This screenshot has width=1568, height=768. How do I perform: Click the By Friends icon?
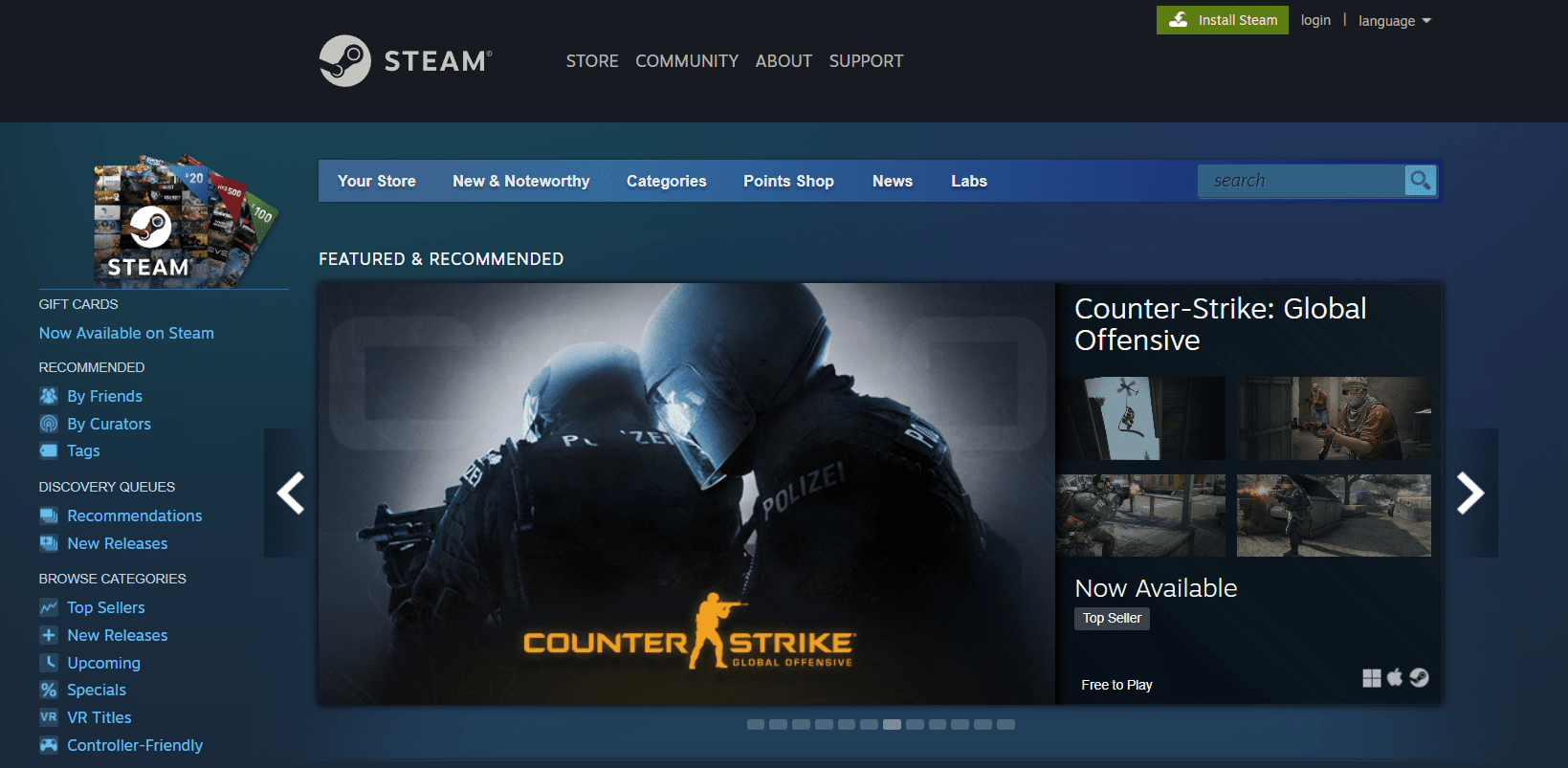(49, 396)
